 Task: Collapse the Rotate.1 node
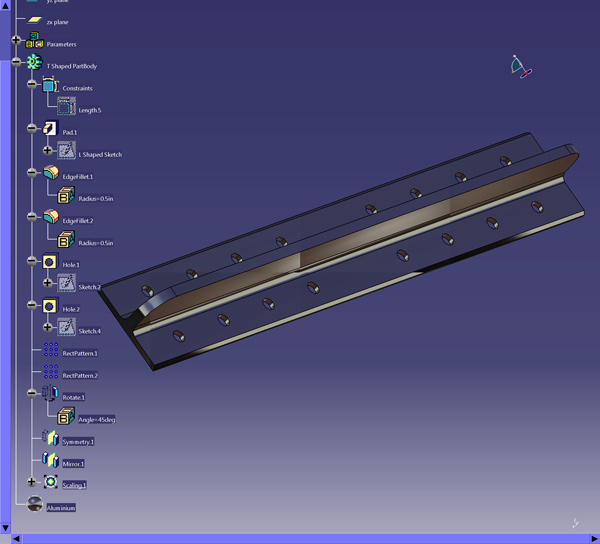pyautogui.click(x=32, y=394)
